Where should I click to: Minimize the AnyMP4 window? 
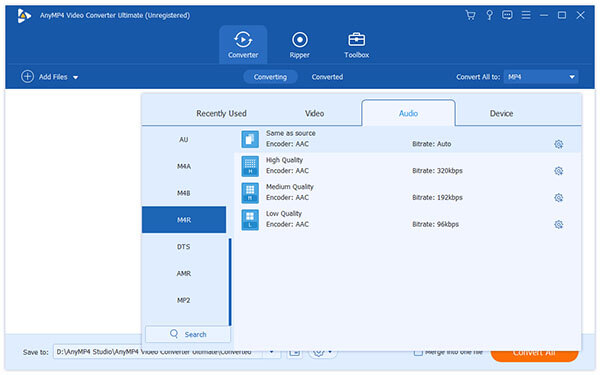coord(544,15)
